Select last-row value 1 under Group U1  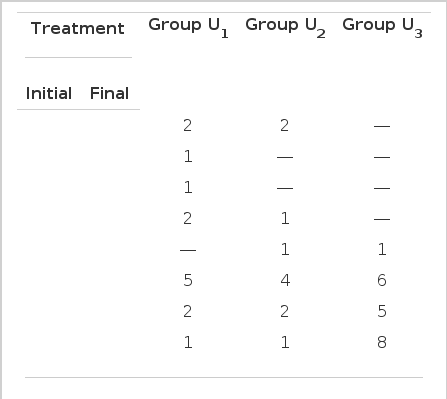click(188, 342)
